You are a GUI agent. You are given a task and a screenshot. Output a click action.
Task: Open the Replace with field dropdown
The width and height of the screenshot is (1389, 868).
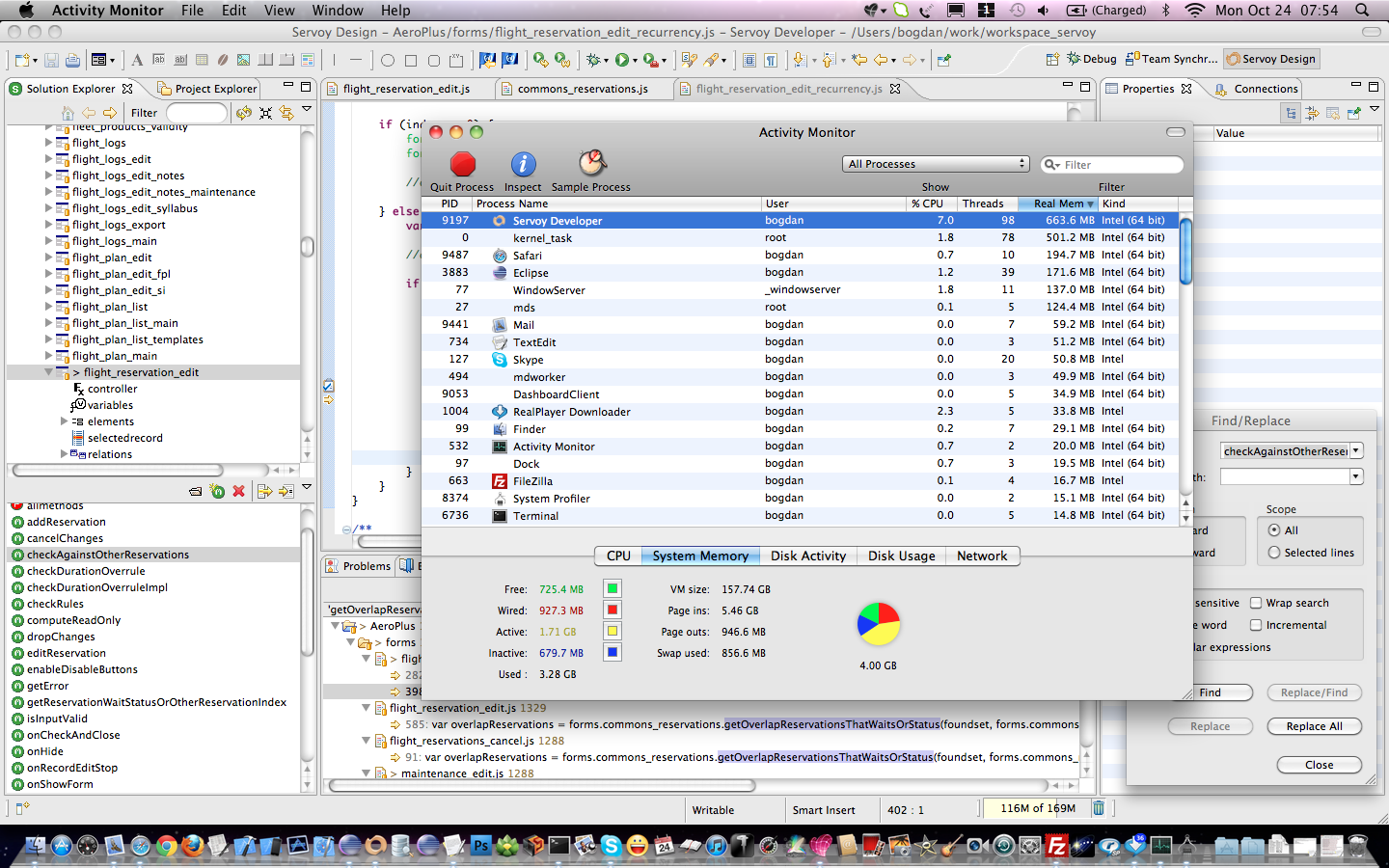1356,476
